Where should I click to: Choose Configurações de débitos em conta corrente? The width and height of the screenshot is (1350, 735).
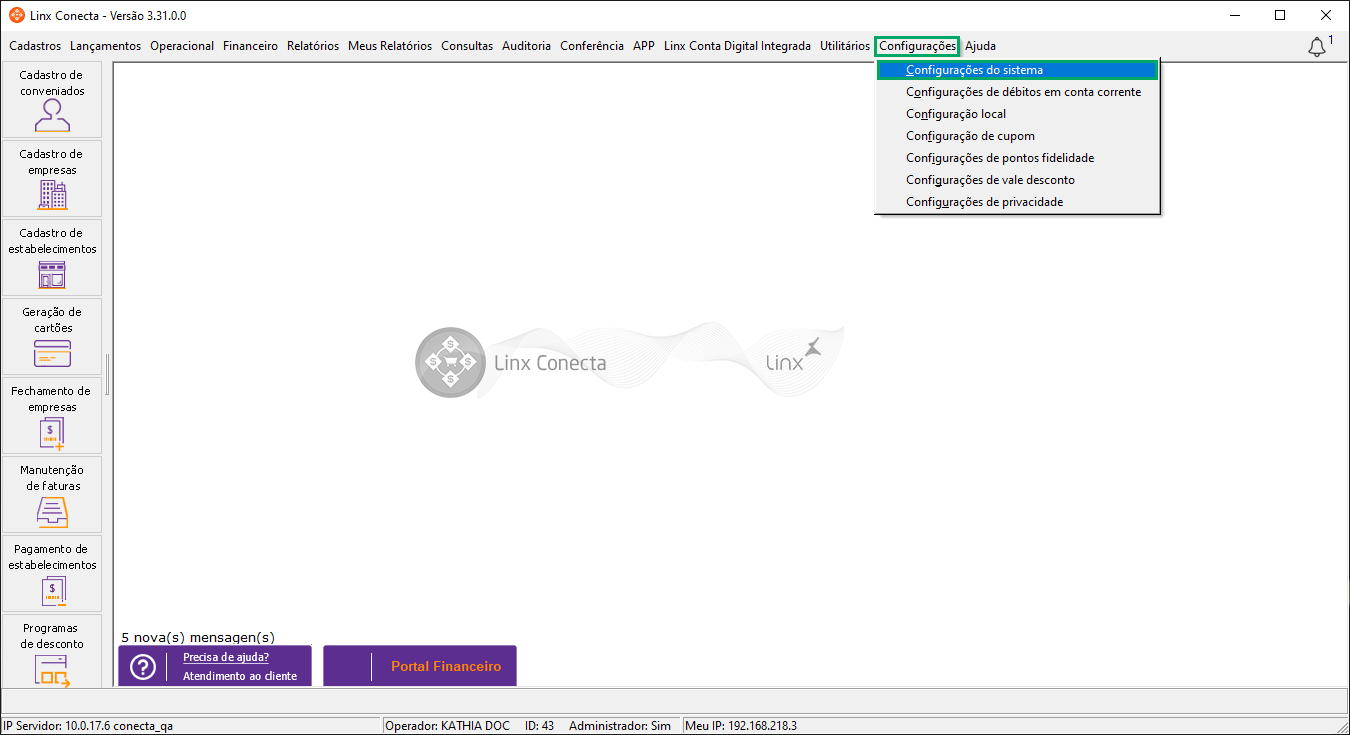click(x=1017, y=92)
